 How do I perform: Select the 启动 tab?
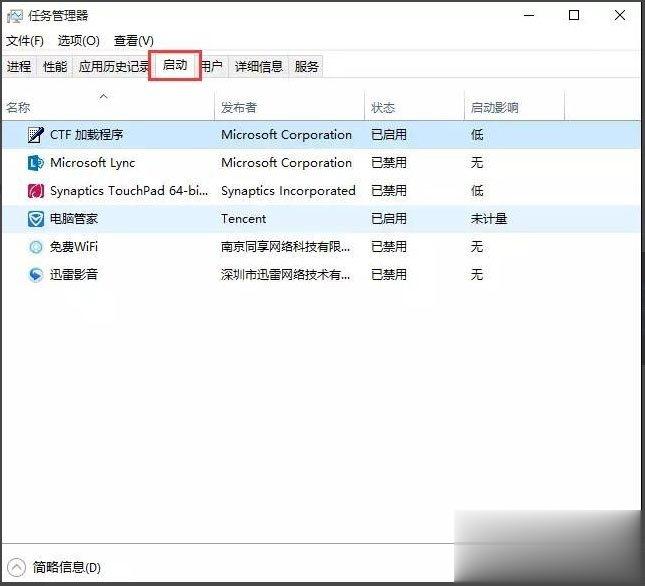point(175,65)
